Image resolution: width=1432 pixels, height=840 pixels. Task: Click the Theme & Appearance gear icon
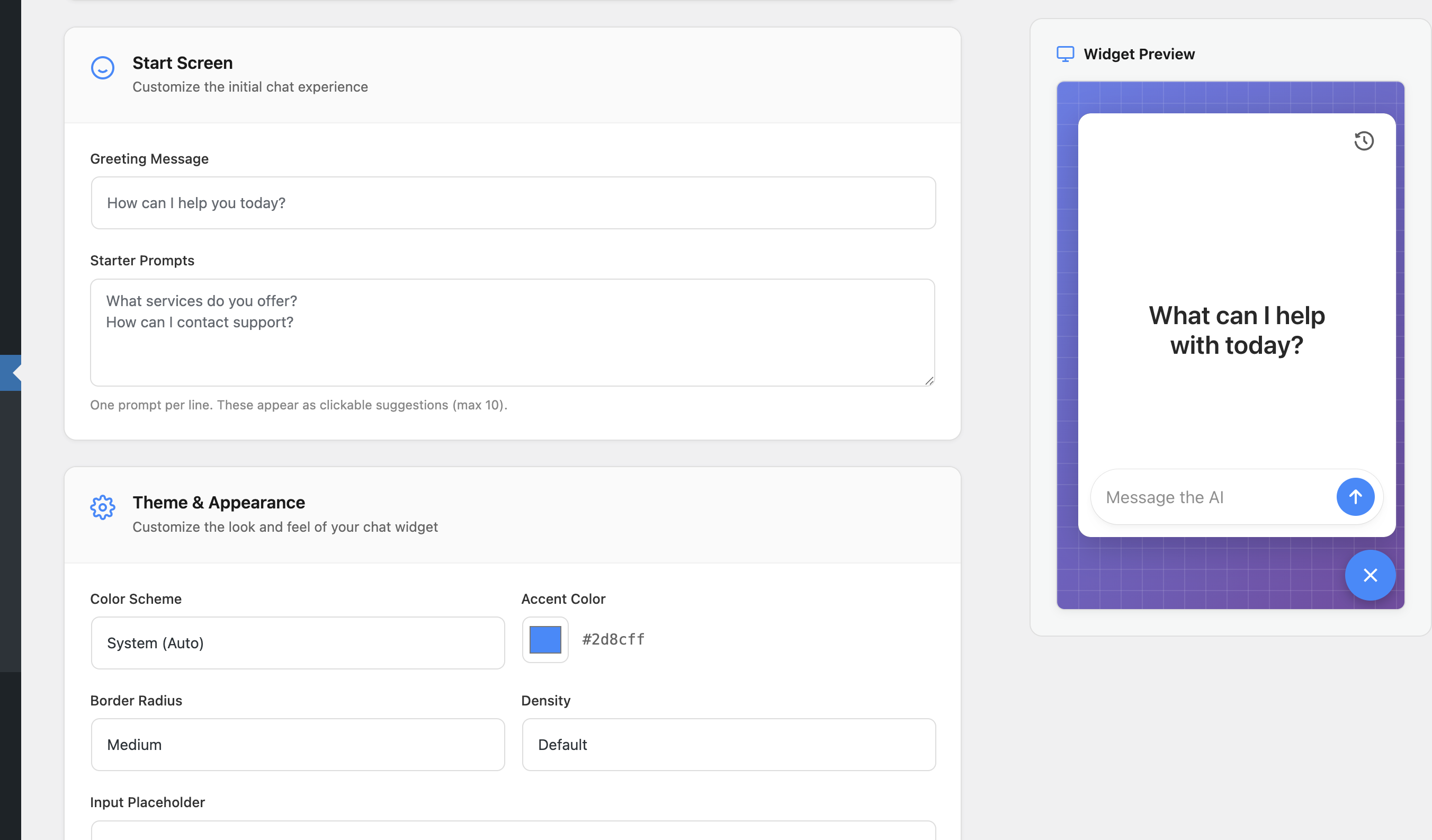point(102,506)
